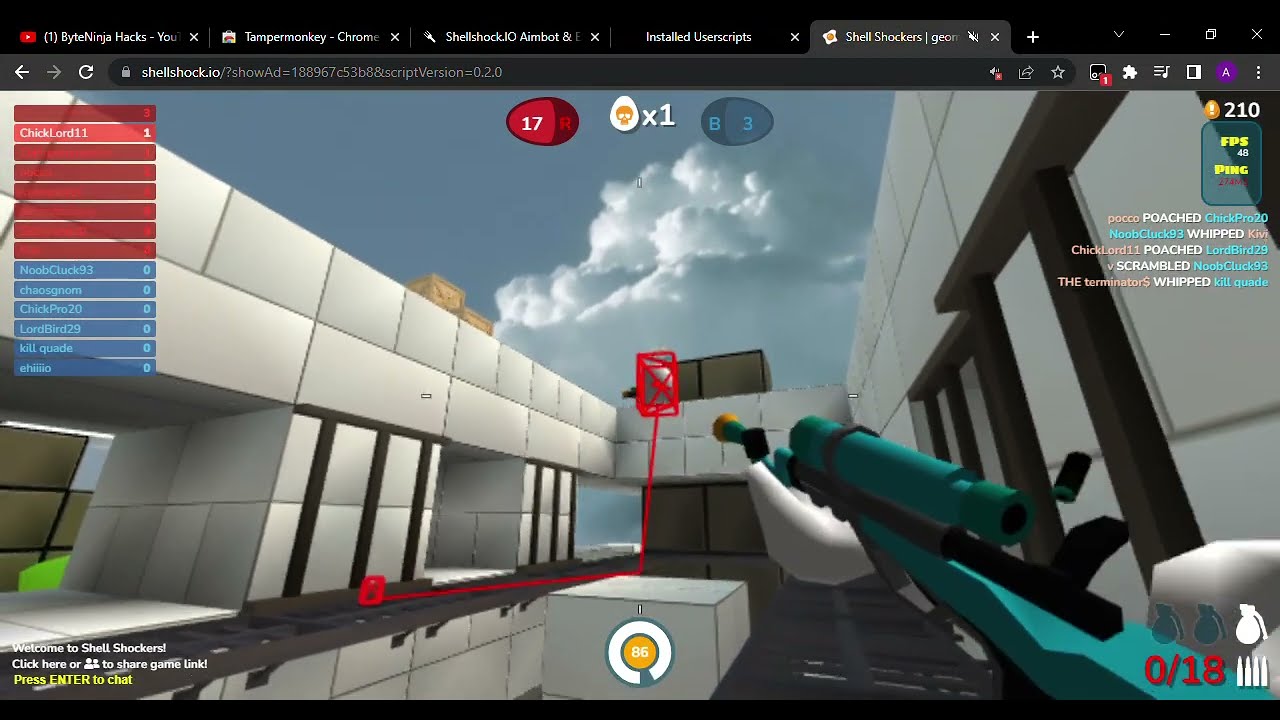This screenshot has height=720, width=1280.
Task: Click the white available grenade icon
Action: [1248, 624]
